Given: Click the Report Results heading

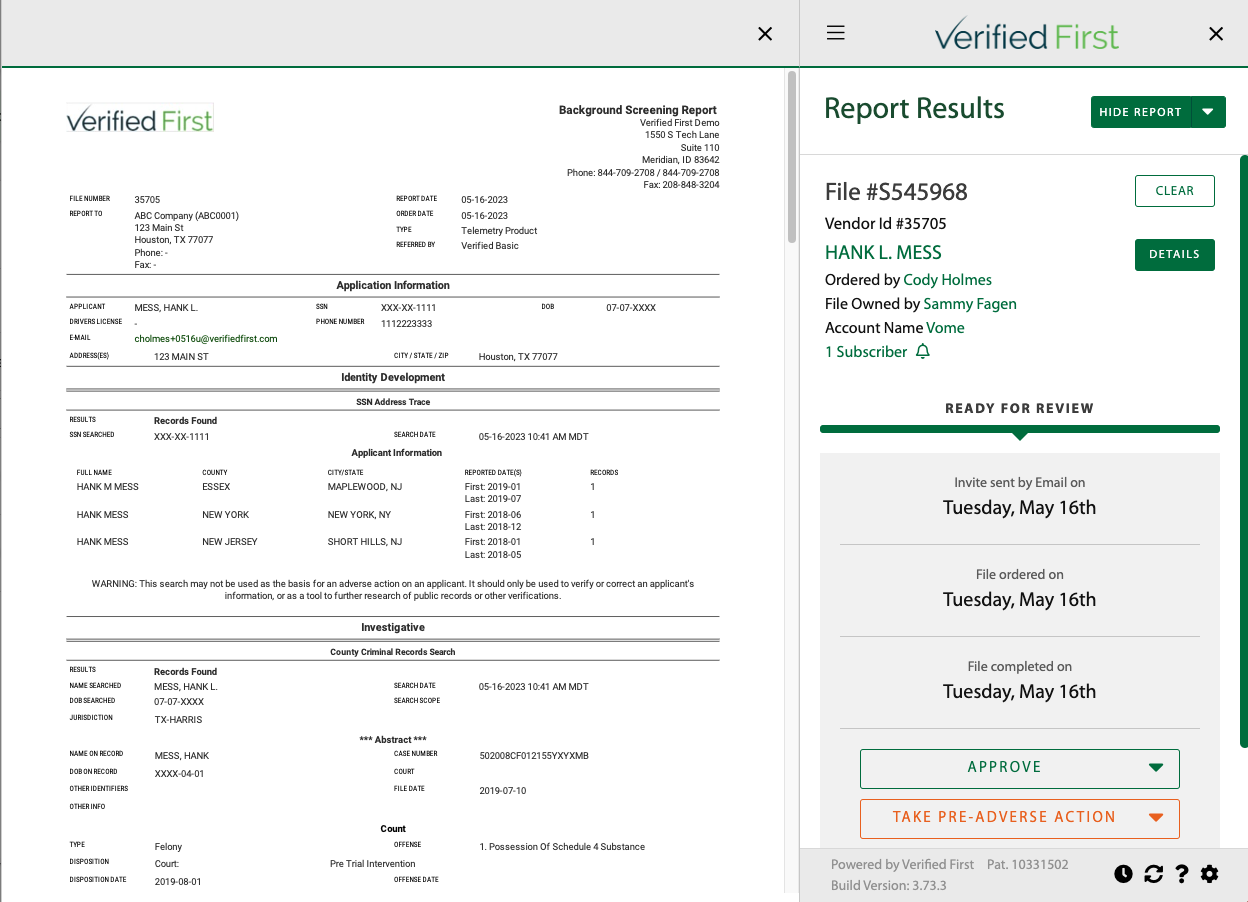Looking at the screenshot, I should click(x=914, y=109).
